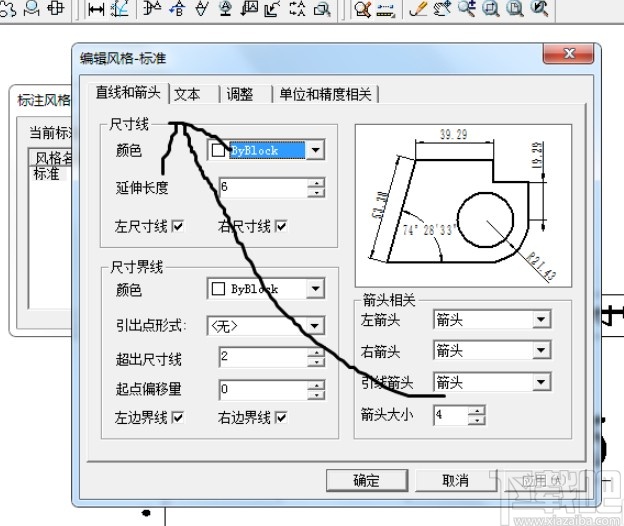Switch to the 单位和精度相关 tab
The height and width of the screenshot is (526, 624).
pos(325,95)
